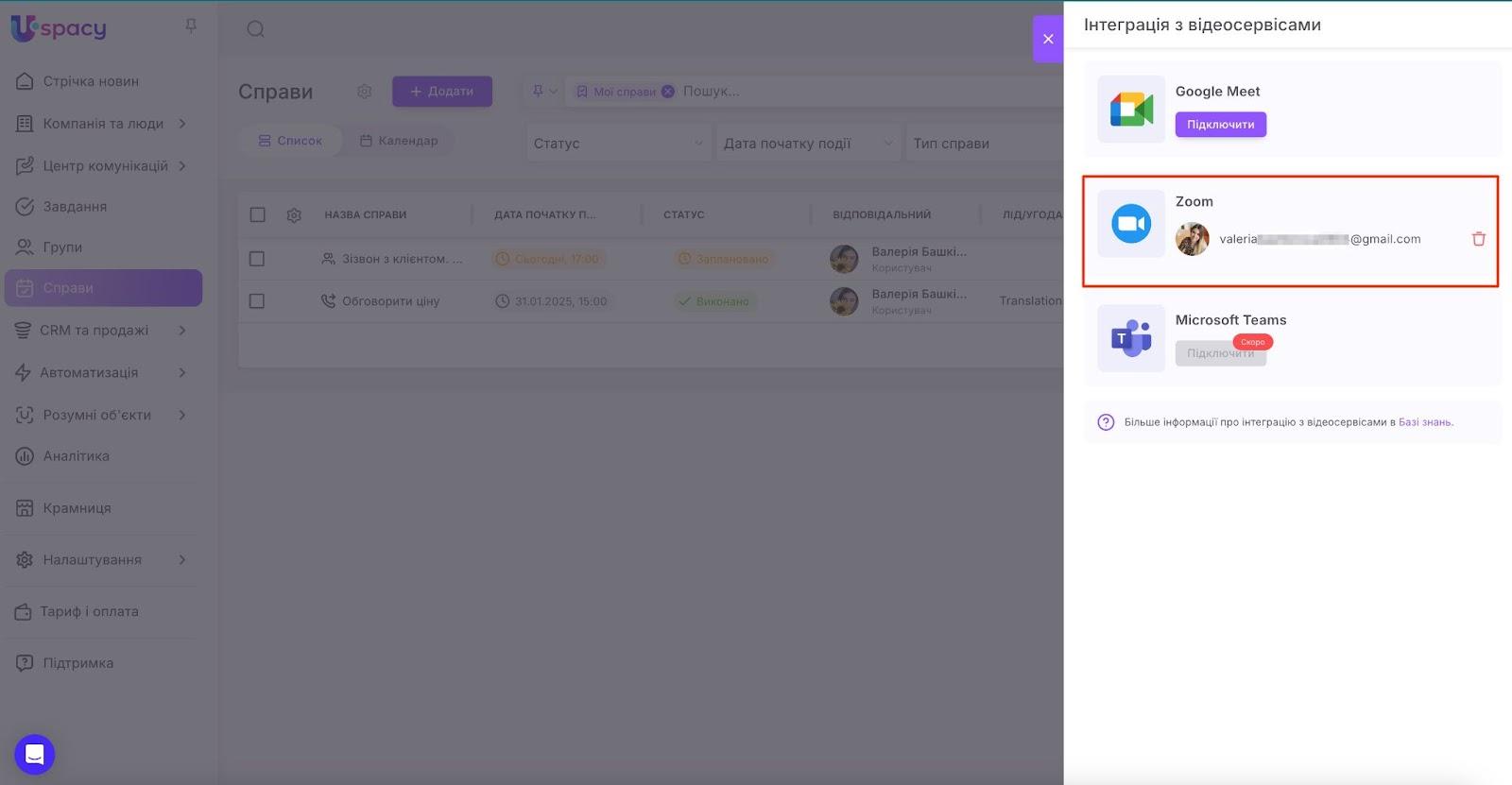Click the question mark help icon

click(x=1106, y=422)
